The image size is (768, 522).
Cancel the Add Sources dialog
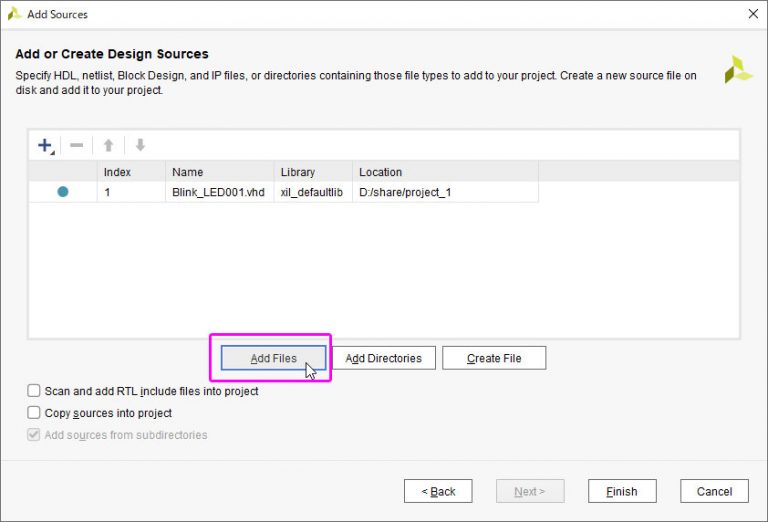[x=714, y=491]
